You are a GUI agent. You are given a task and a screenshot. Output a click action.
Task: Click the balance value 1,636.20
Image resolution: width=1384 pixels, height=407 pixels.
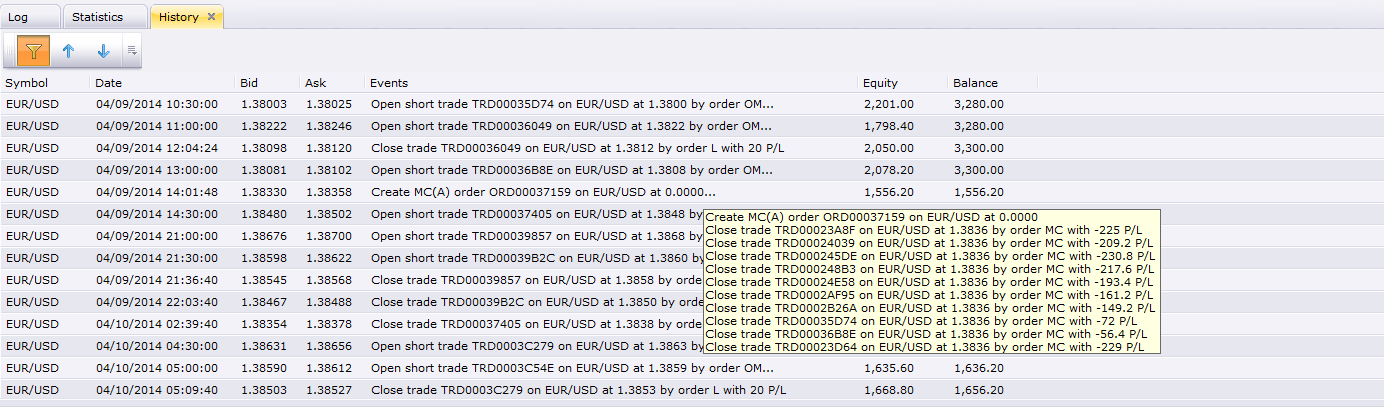pos(978,368)
